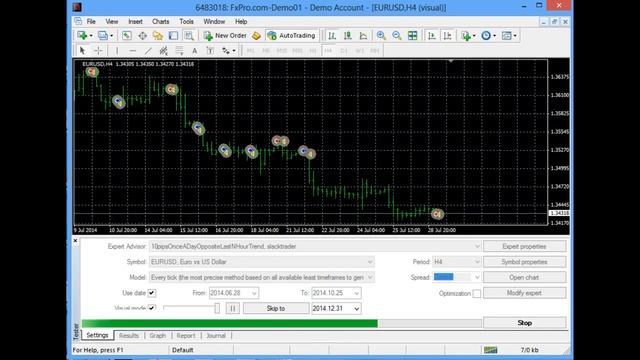Viewport: 640px width, 360px height.
Task: Toggle the Navigator folder icon
Action: [158, 36]
